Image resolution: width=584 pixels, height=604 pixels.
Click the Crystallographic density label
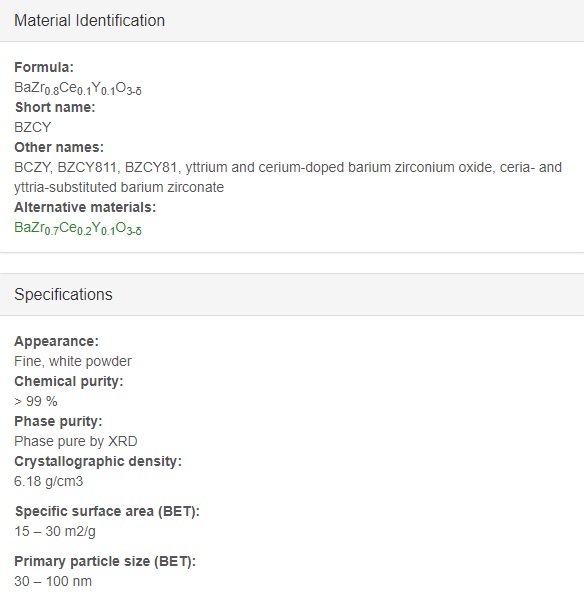98,461
